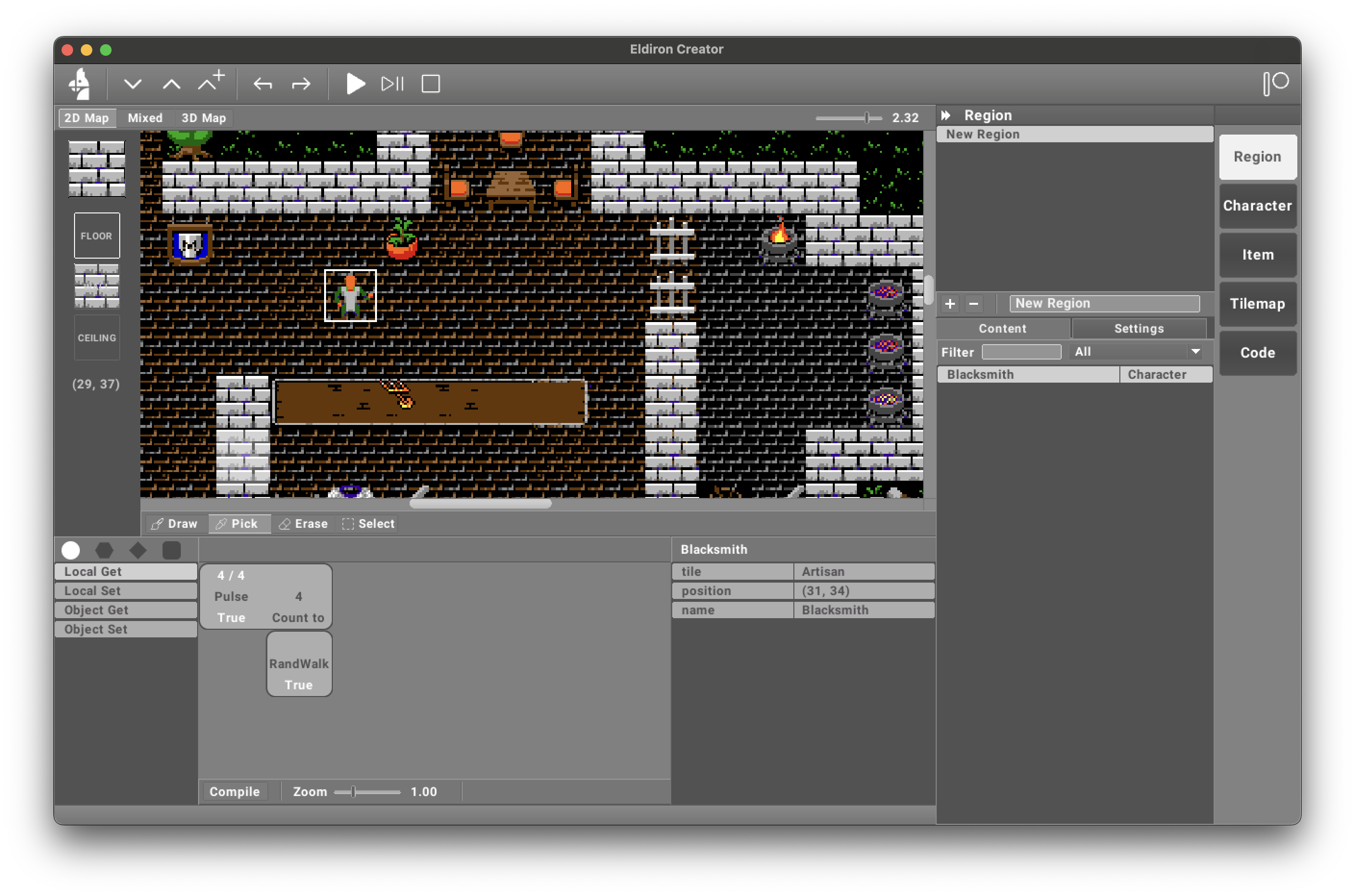
Task: Click the New Region name field
Action: tap(1104, 303)
